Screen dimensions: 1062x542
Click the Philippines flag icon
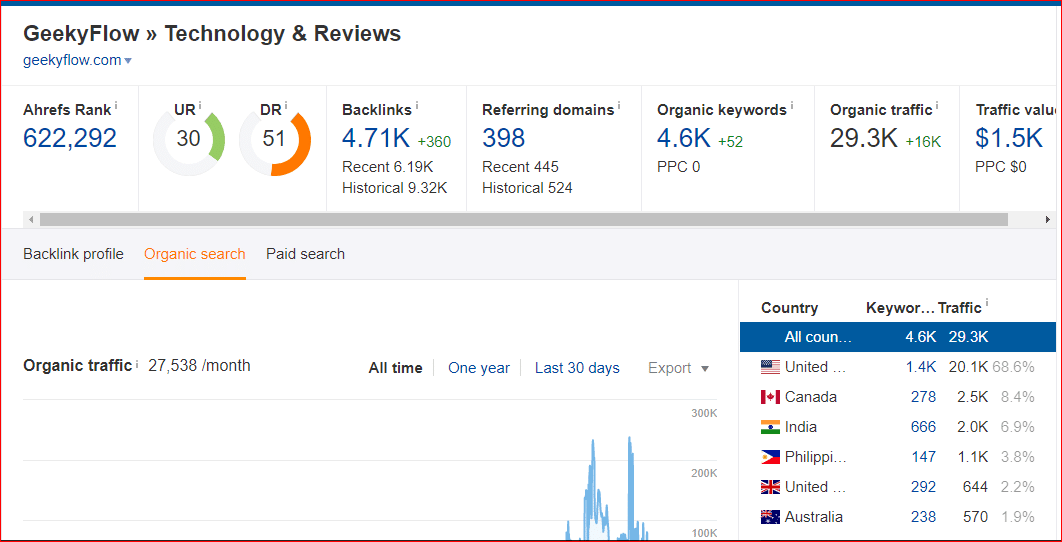pos(771,457)
